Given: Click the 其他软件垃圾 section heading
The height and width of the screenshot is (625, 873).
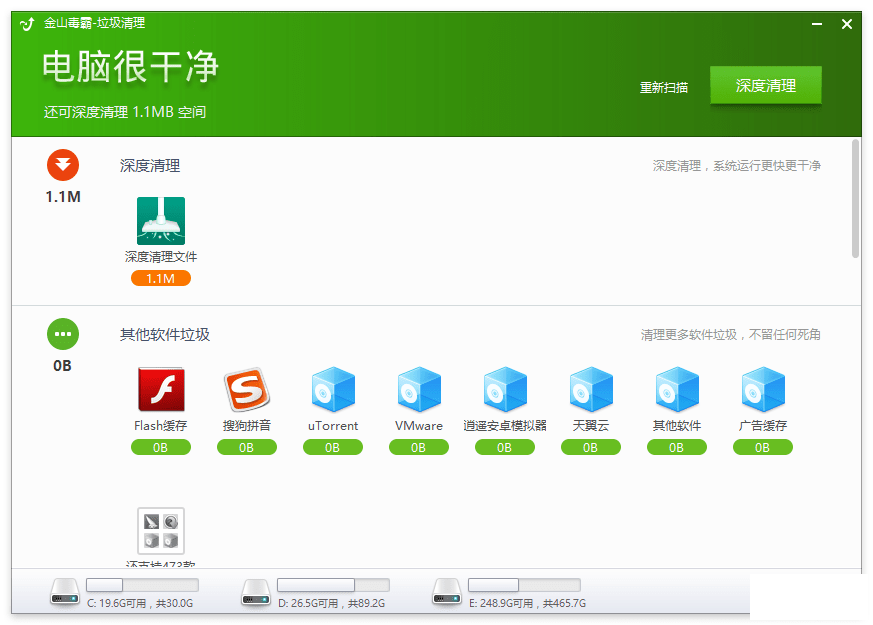Looking at the screenshot, I should (165, 334).
